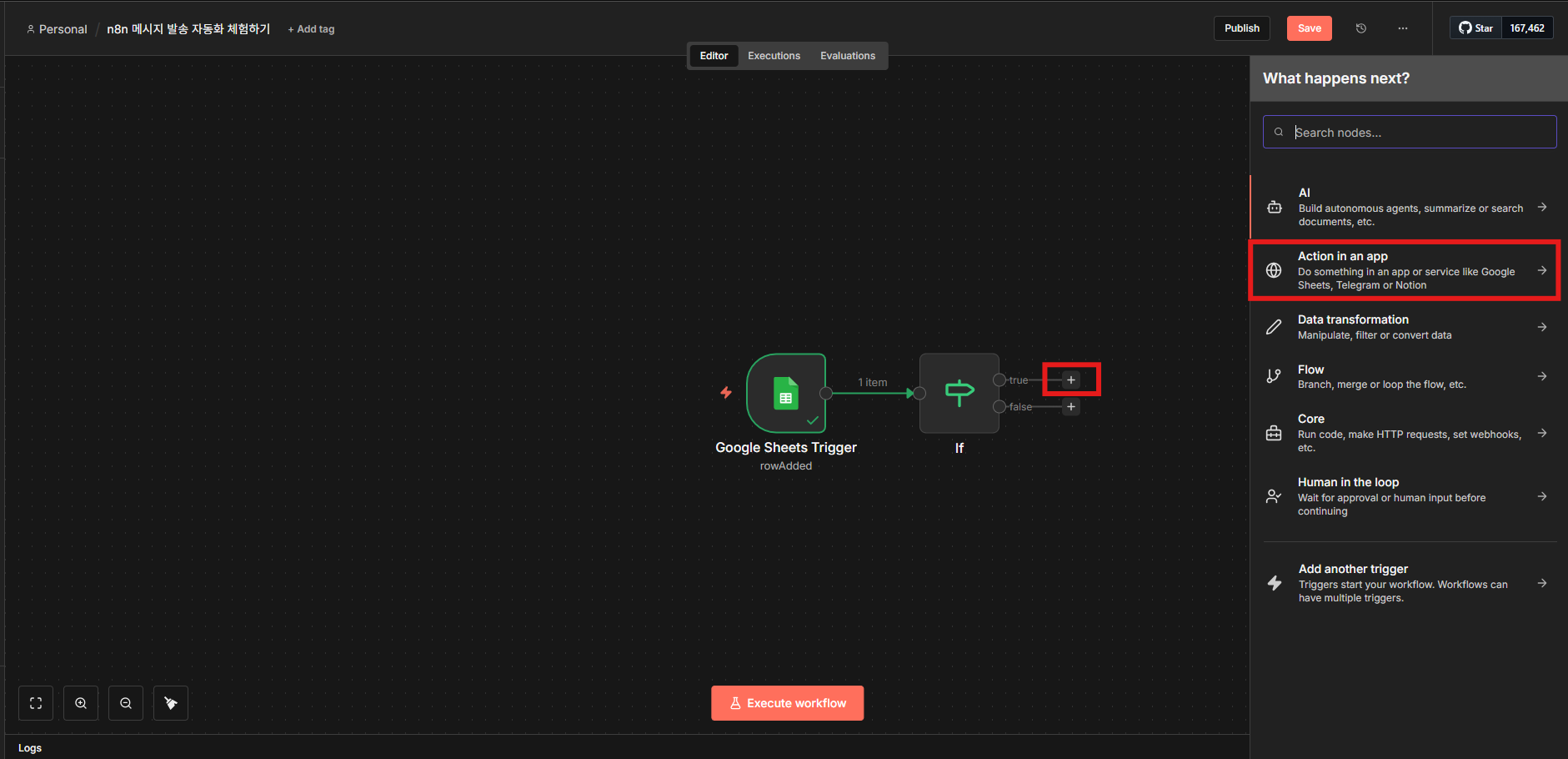The image size is (1568, 759).
Task: Open the Data transformation category
Action: tap(1407, 327)
